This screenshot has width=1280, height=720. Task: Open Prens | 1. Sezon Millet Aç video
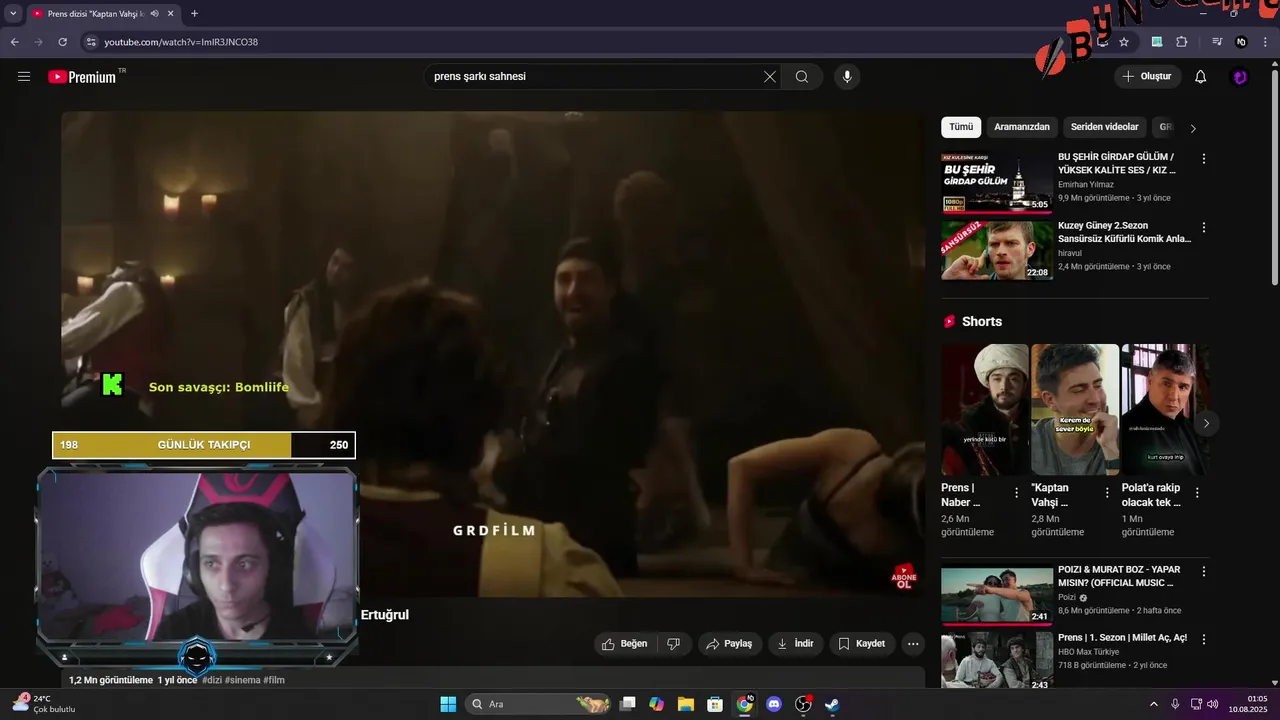997,660
